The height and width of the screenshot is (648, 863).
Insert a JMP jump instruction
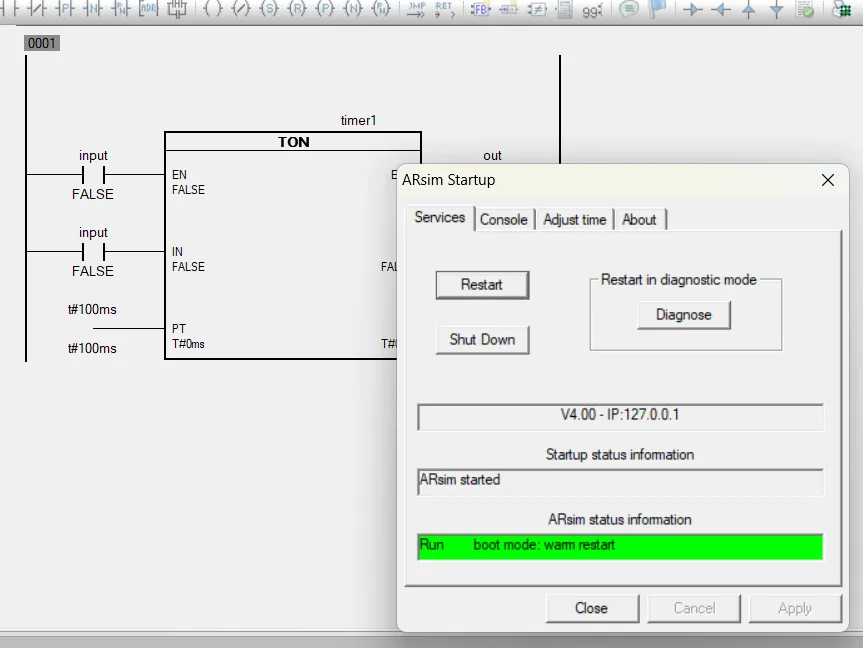click(414, 10)
